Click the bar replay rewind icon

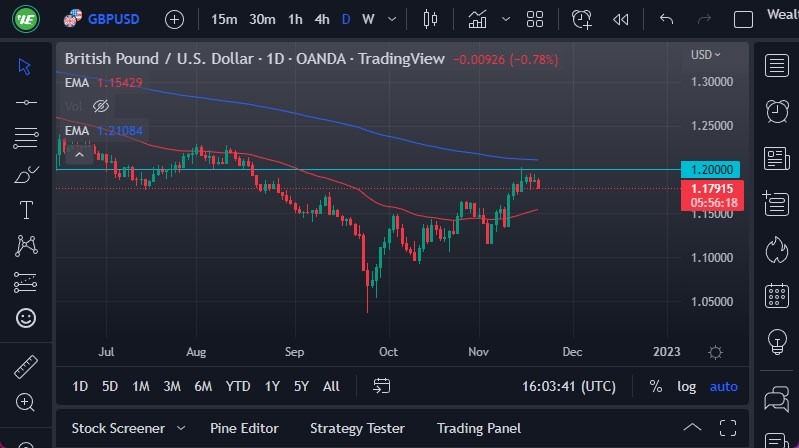621,19
